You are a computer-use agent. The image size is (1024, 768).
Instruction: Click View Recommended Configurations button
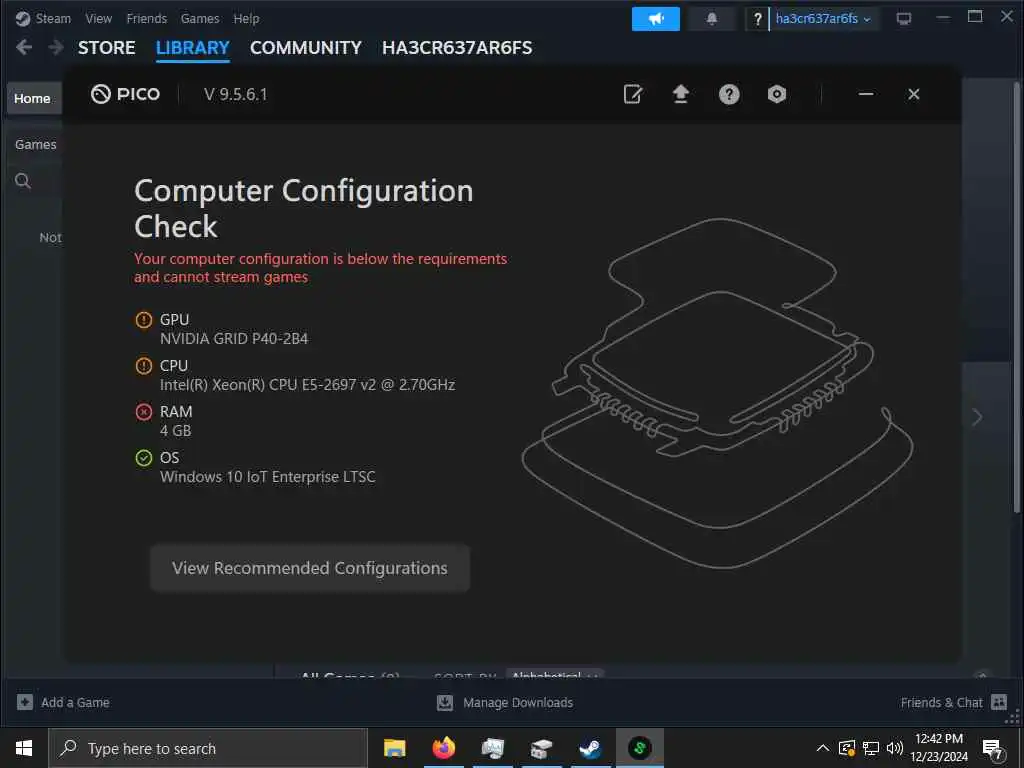310,568
